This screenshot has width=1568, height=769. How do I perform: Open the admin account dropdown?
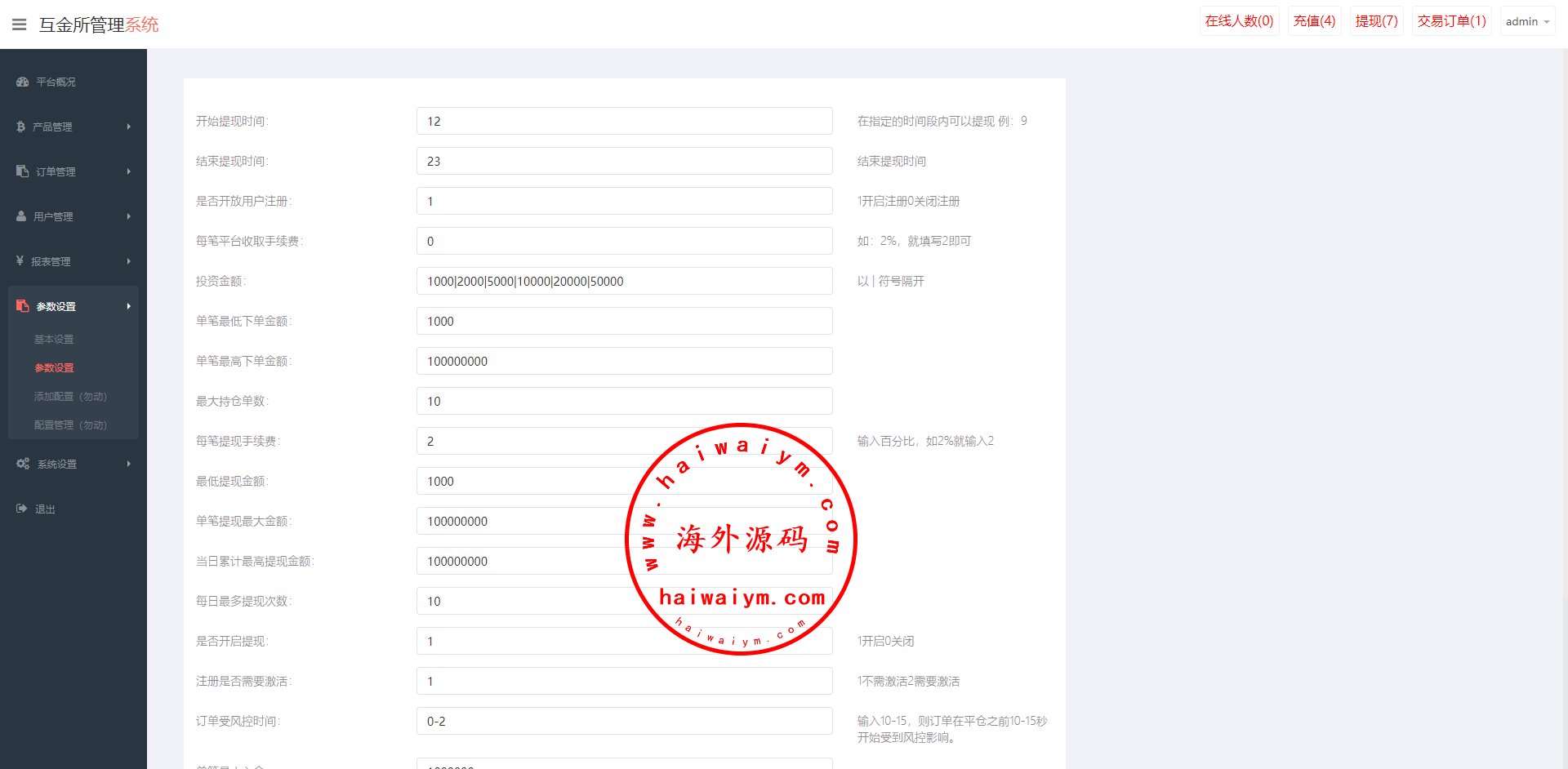pyautogui.click(x=1527, y=21)
